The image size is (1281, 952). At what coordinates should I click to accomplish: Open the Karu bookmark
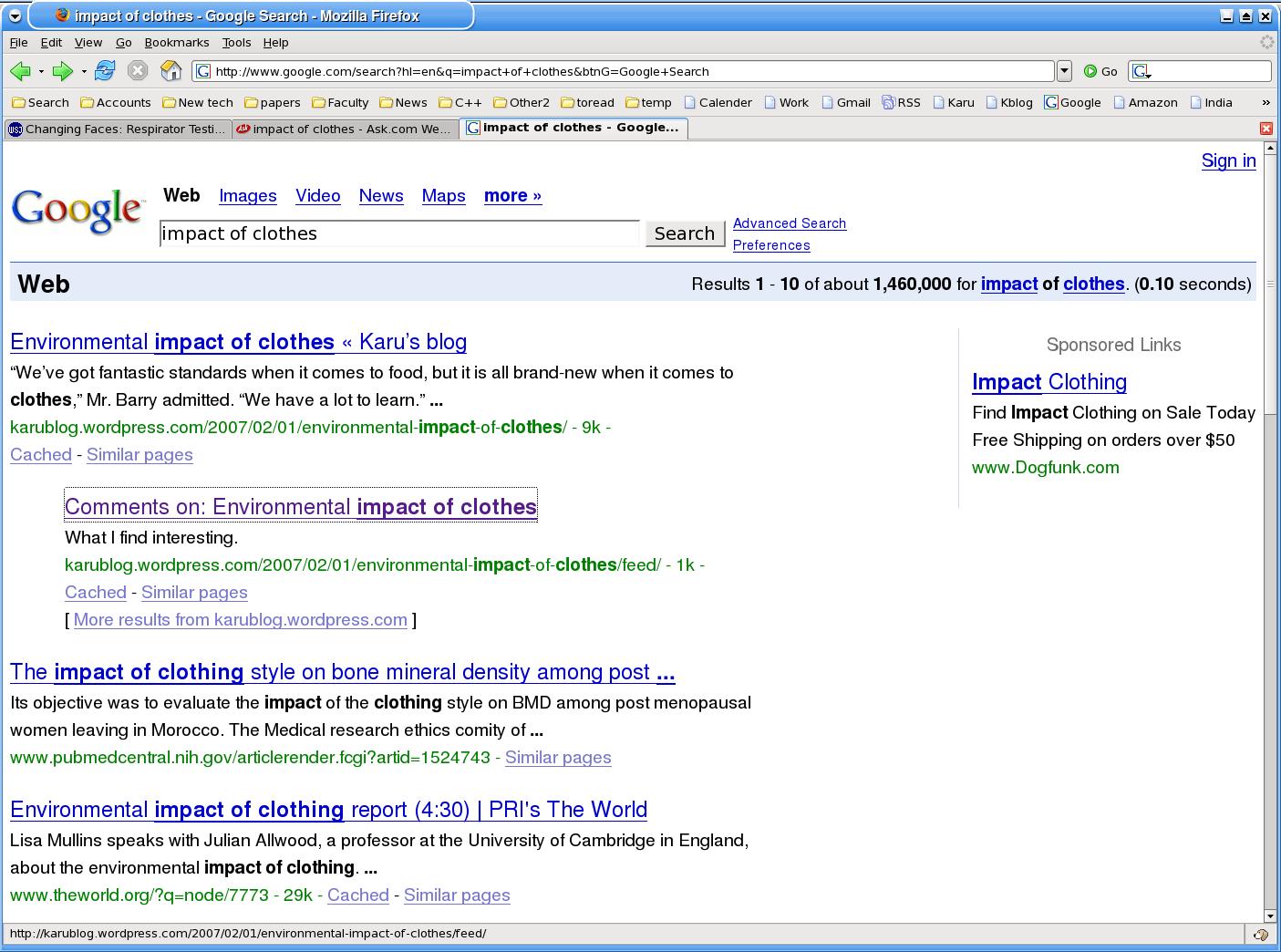point(954,102)
